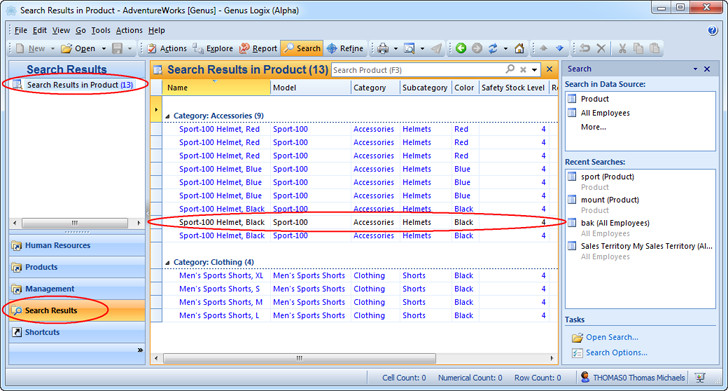Collapse the Category: Accessories group
728x391 pixels.
[168, 116]
